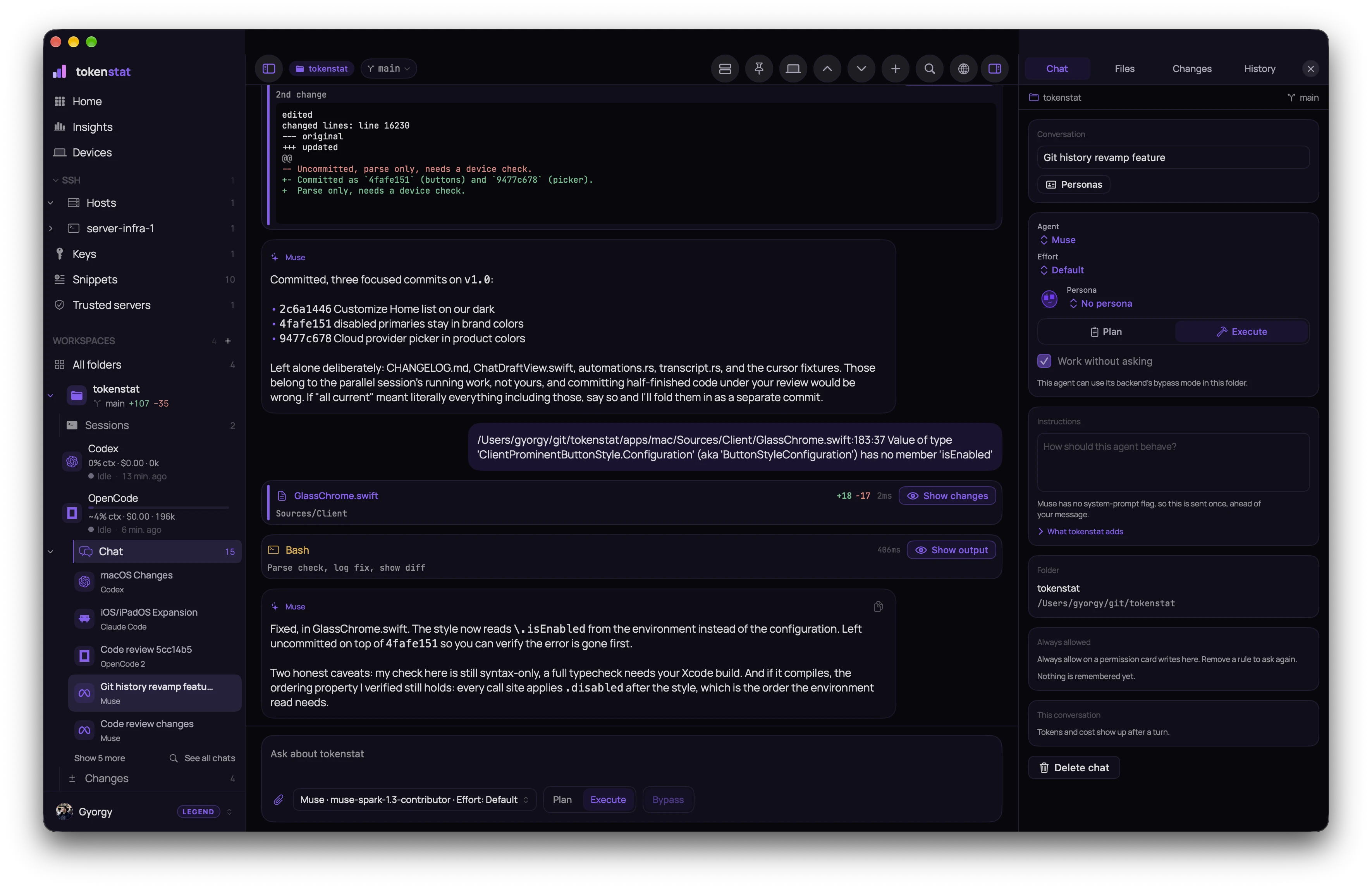Switch to the Changes tab
Screen dimensions: 1372x889
pos(1191,69)
